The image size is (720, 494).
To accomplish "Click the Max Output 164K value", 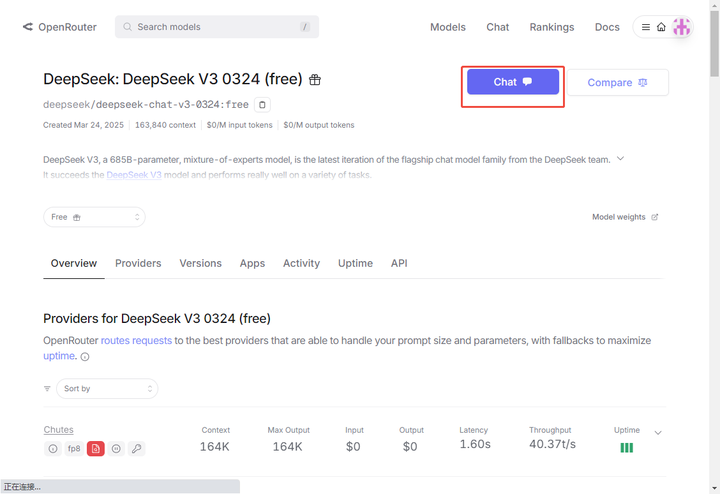I will [287, 447].
